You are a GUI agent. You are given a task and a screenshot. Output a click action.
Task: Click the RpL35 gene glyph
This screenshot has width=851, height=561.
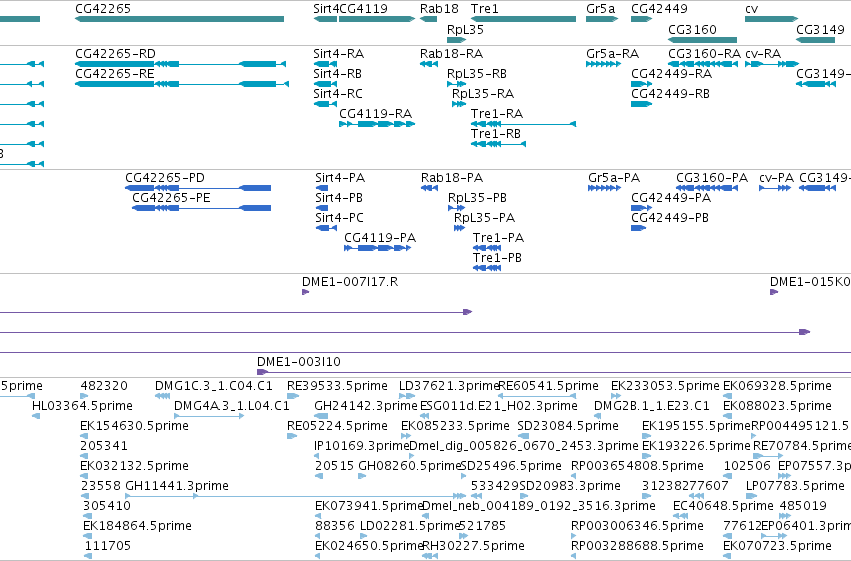(x=456, y=40)
